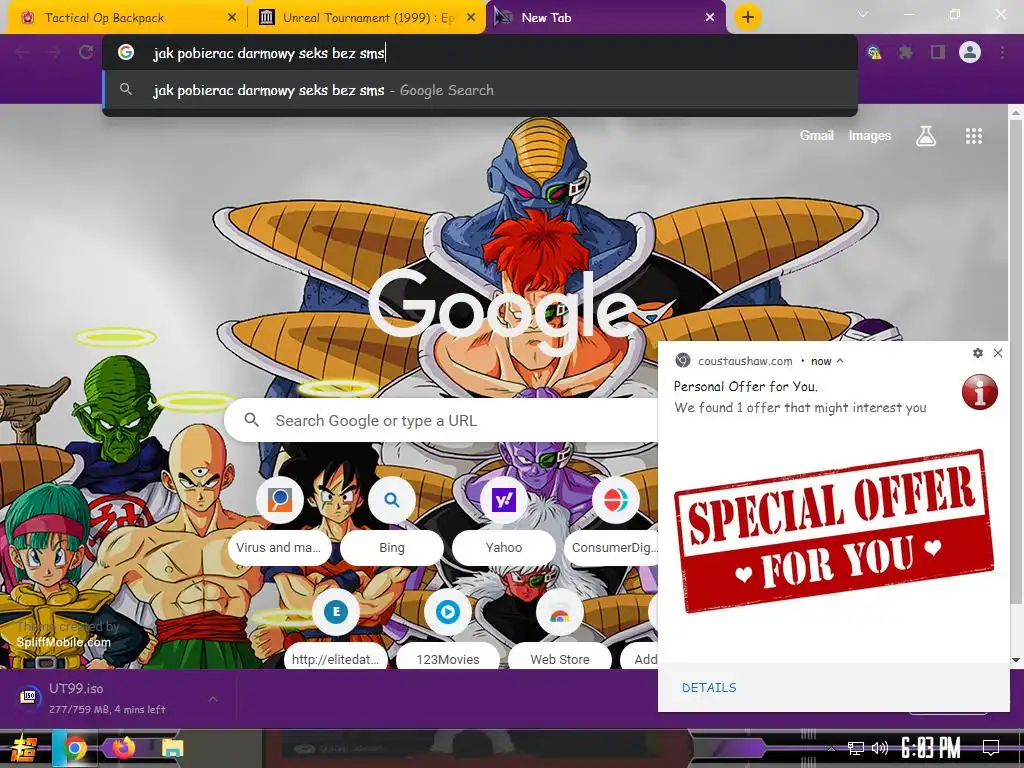This screenshot has height=768, width=1024.
Task: Open the tab search chevron
Action: (863, 14)
